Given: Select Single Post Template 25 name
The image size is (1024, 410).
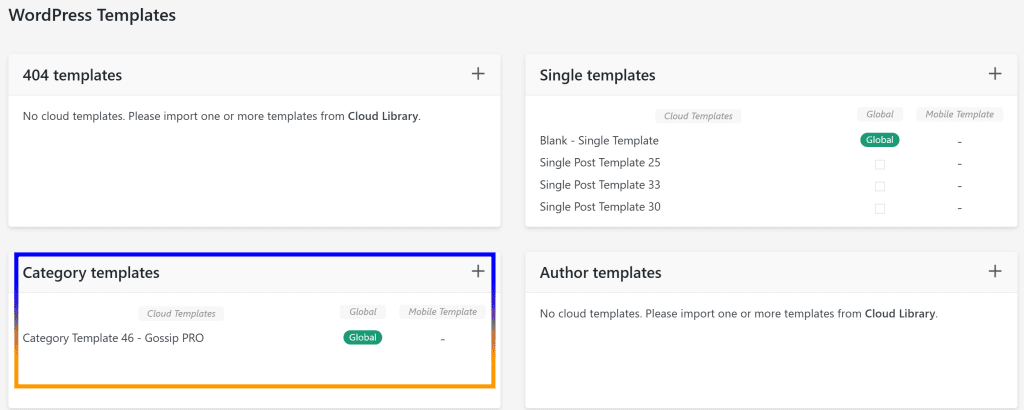Looking at the screenshot, I should pos(600,163).
